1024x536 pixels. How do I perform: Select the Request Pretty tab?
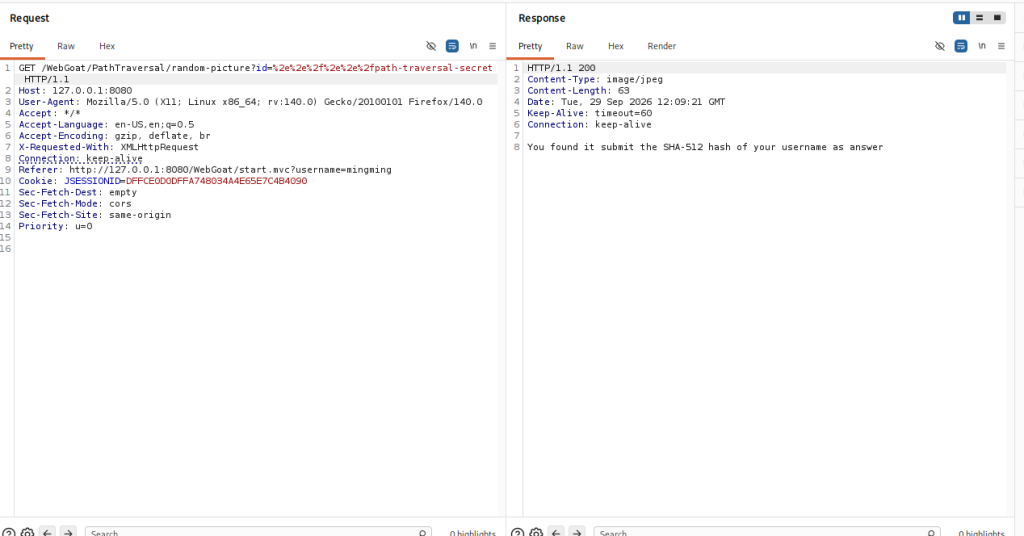tap(22, 46)
